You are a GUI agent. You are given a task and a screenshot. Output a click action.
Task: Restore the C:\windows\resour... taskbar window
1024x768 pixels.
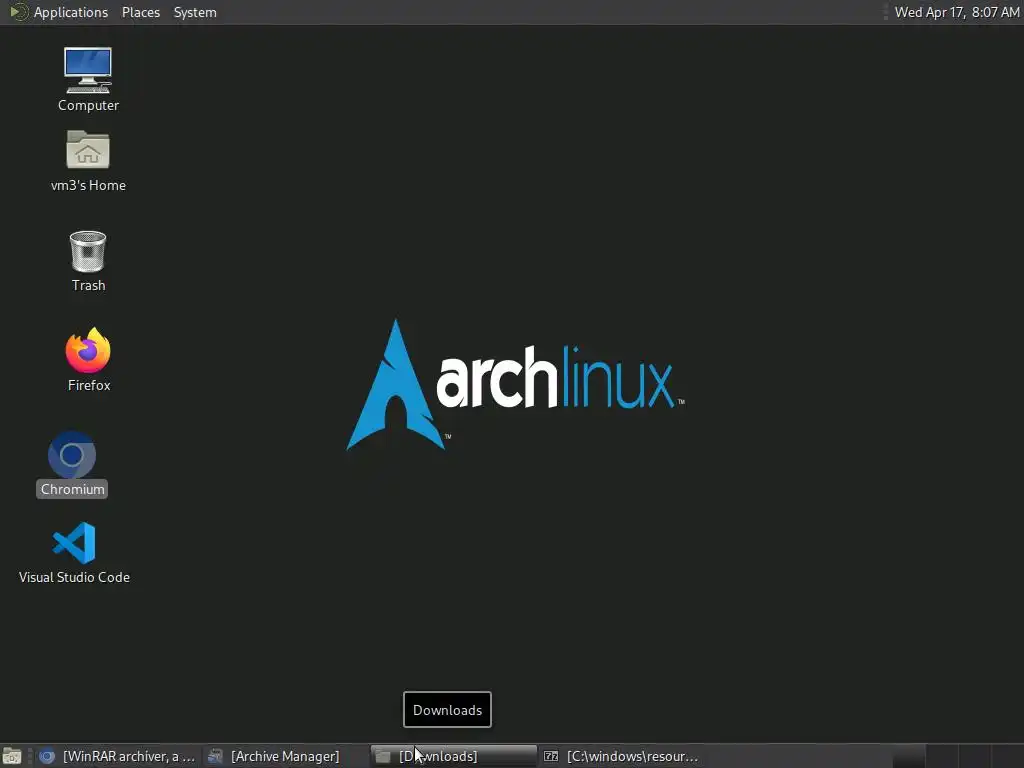[x=622, y=756]
